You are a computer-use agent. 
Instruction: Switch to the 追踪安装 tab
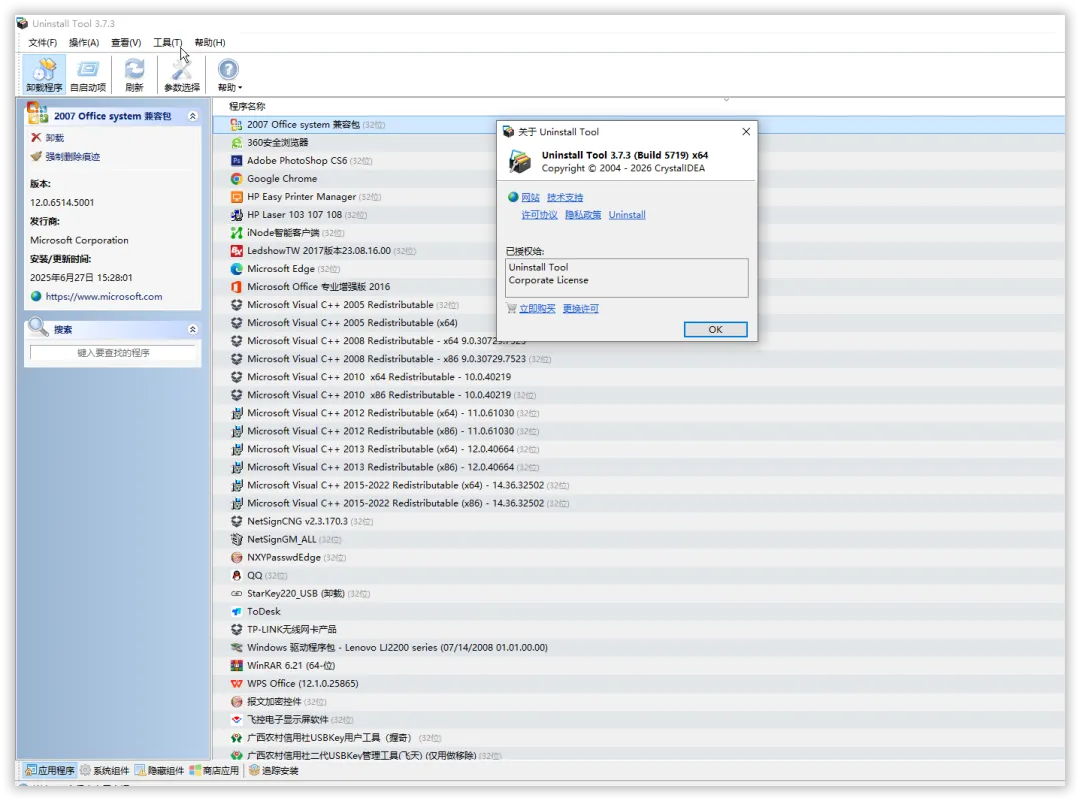point(273,771)
